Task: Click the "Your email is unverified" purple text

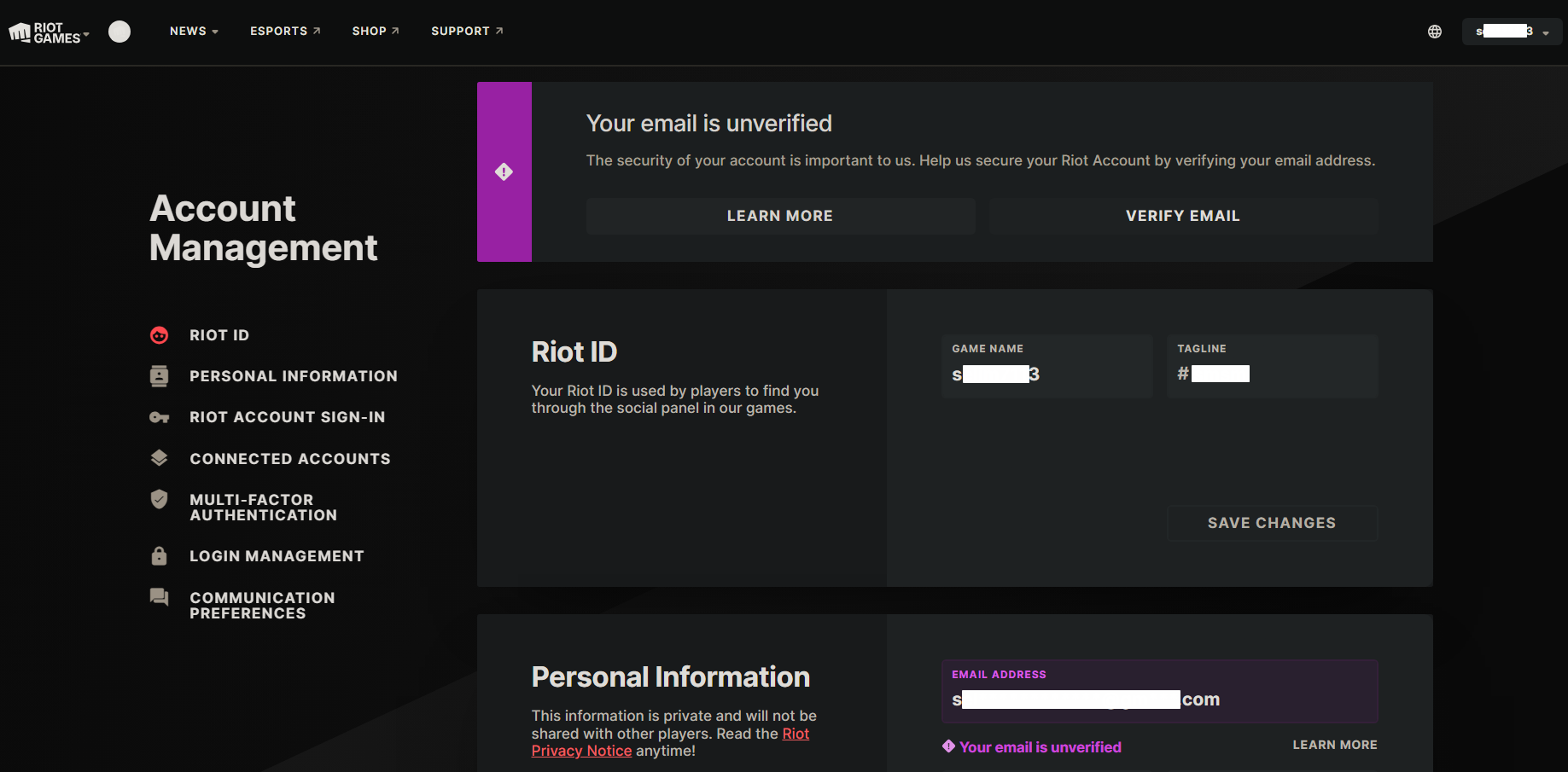Action: click(x=1040, y=747)
